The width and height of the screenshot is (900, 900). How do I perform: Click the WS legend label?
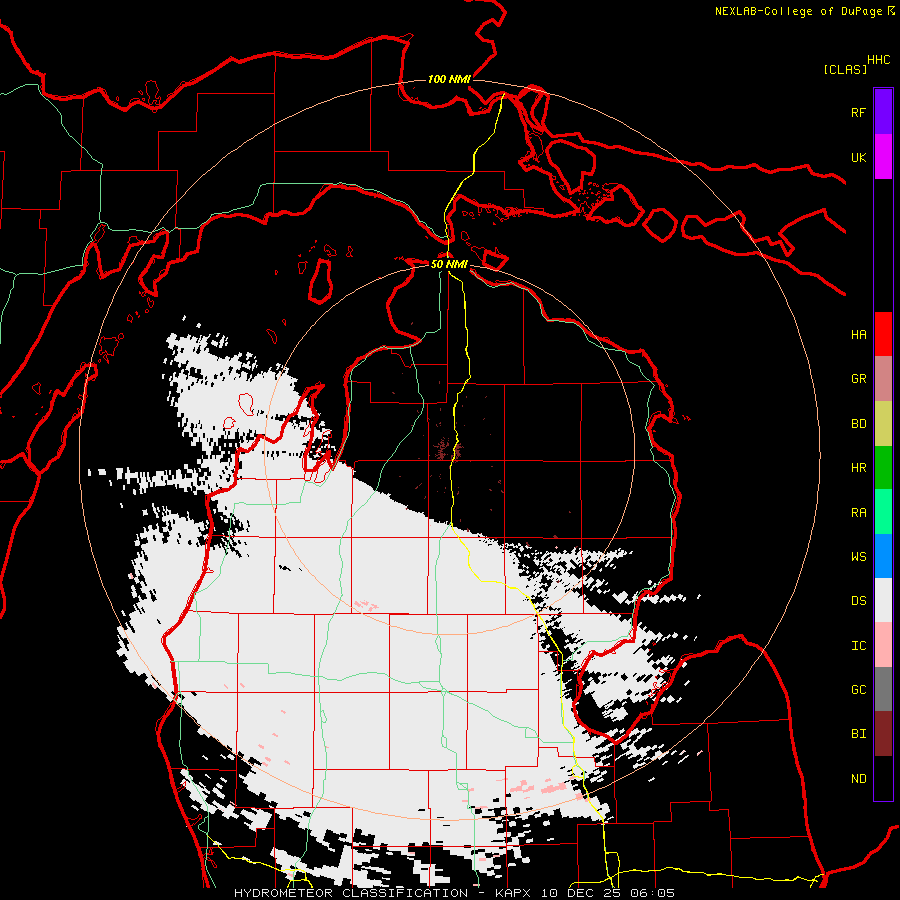click(858, 557)
